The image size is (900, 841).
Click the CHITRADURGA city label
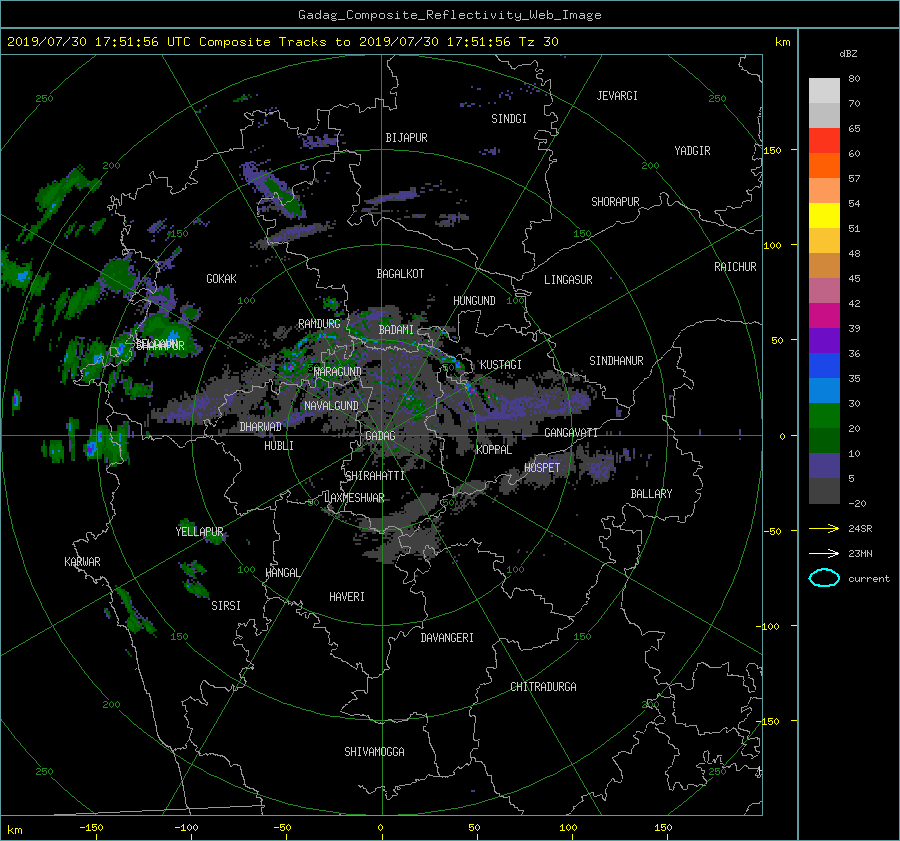[x=543, y=687]
